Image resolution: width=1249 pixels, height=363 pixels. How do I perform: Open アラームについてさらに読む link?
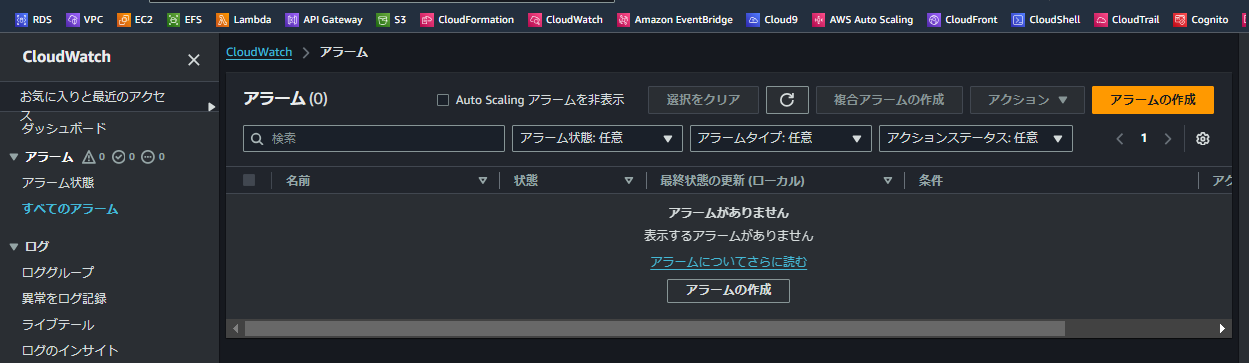728,262
